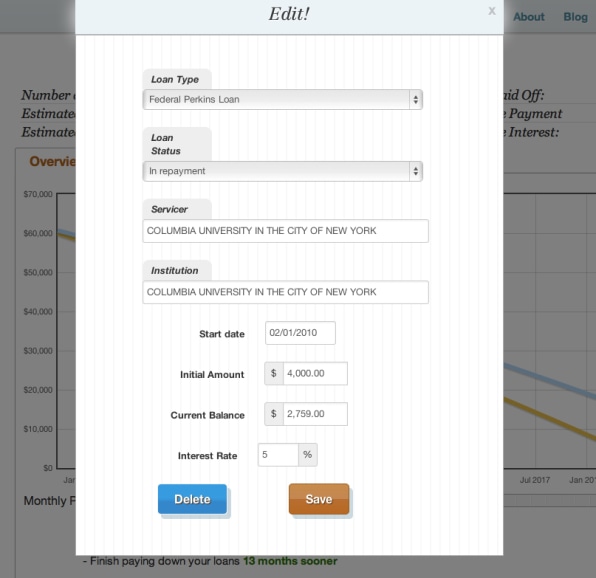
Task: Open the Loan Status dropdown
Action: coord(282,171)
